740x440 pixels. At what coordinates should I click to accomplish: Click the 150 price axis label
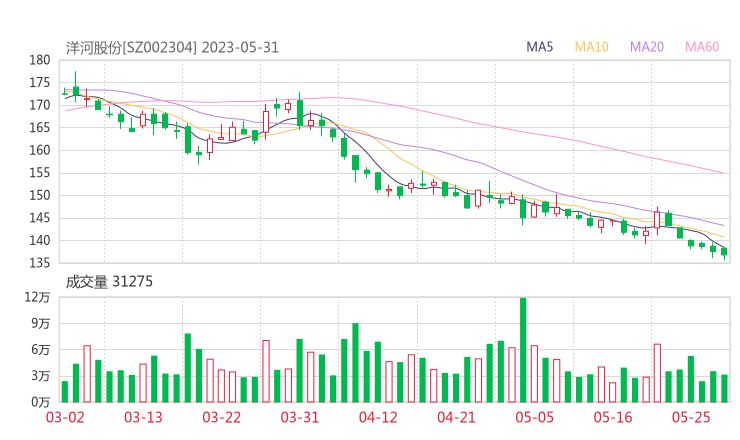[40, 195]
